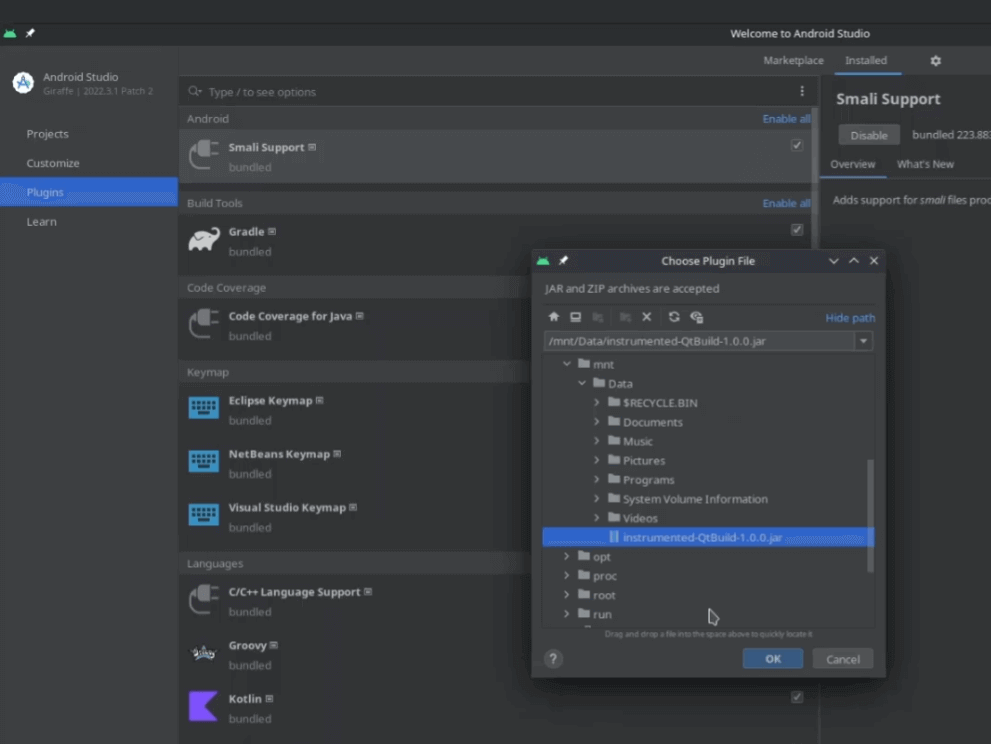The width and height of the screenshot is (991, 744).
Task: Expand the Programs folder
Action: [597, 480]
